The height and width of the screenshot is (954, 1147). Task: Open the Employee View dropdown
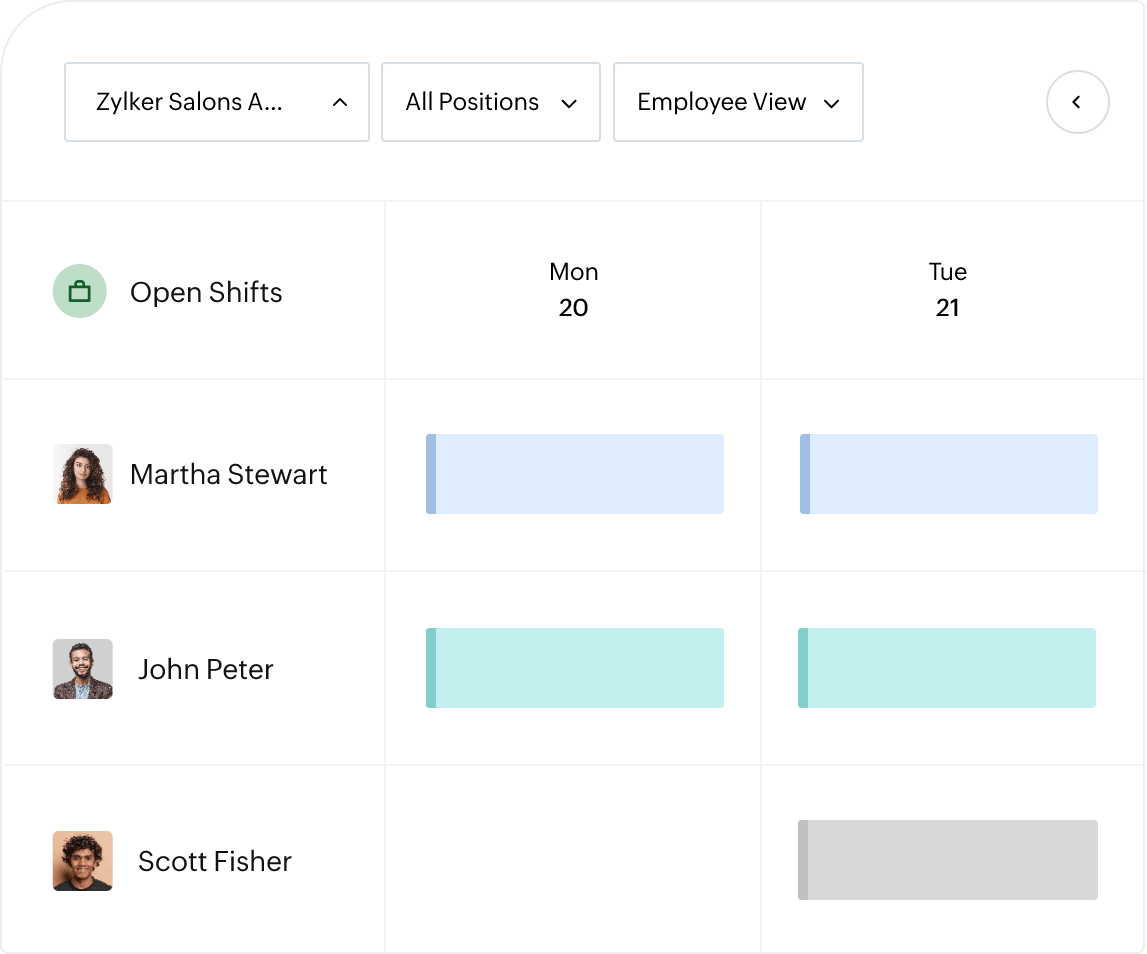point(738,102)
